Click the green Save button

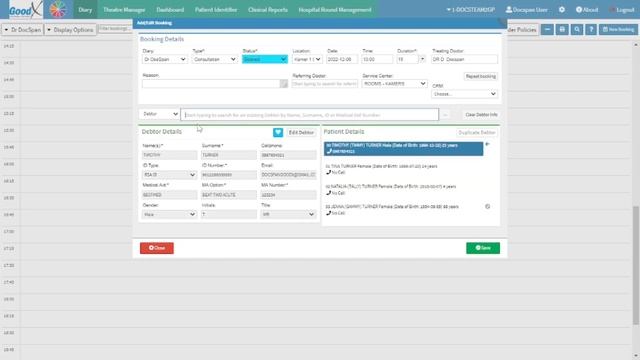[483, 248]
